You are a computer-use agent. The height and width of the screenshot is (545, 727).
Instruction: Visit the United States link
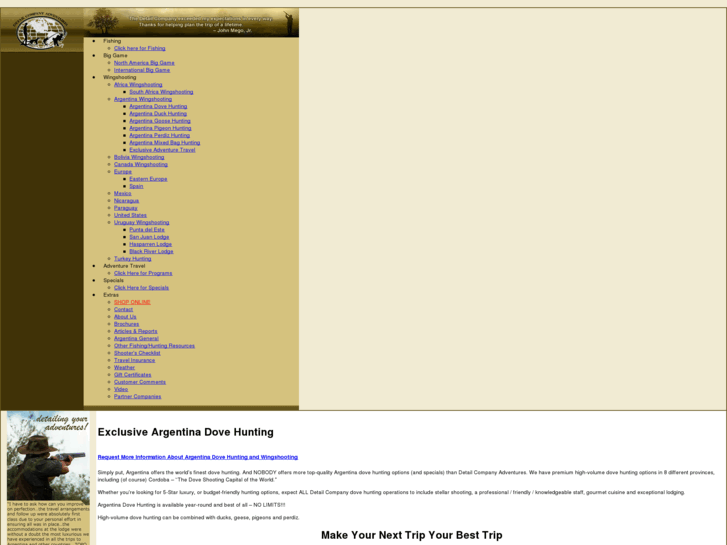[x=130, y=215]
